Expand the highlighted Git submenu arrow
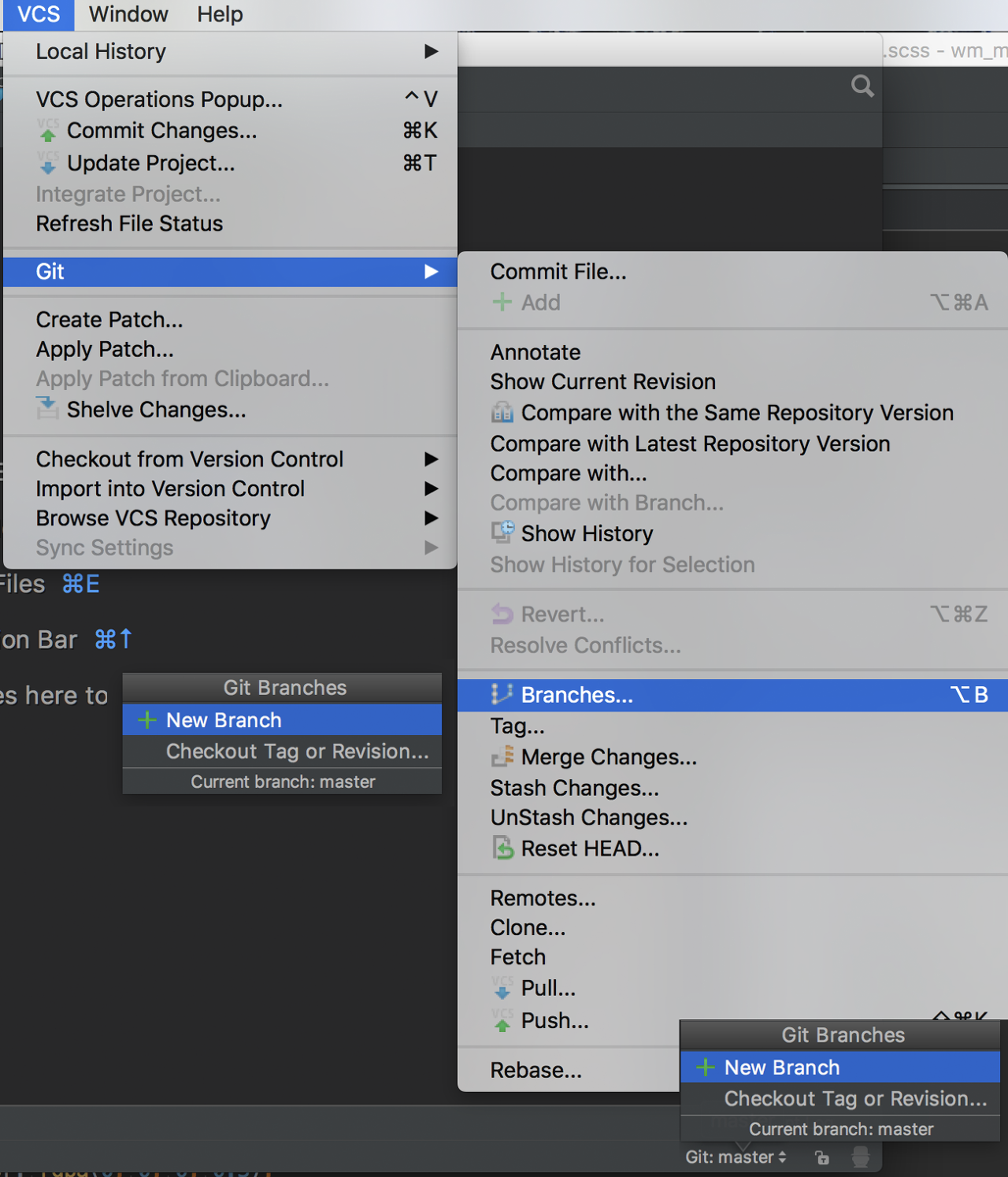The height and width of the screenshot is (1177, 1008). pos(431,272)
